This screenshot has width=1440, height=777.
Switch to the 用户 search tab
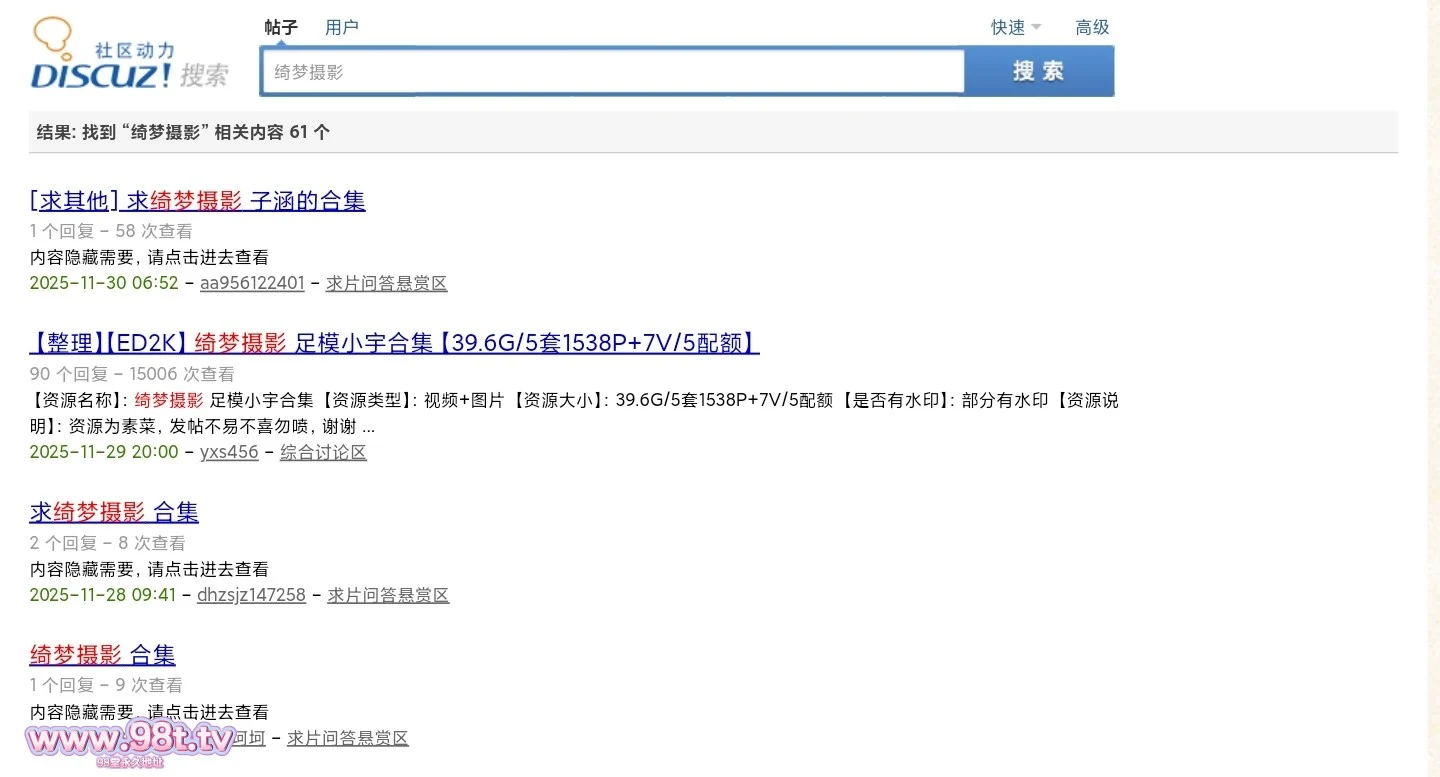(x=342, y=27)
